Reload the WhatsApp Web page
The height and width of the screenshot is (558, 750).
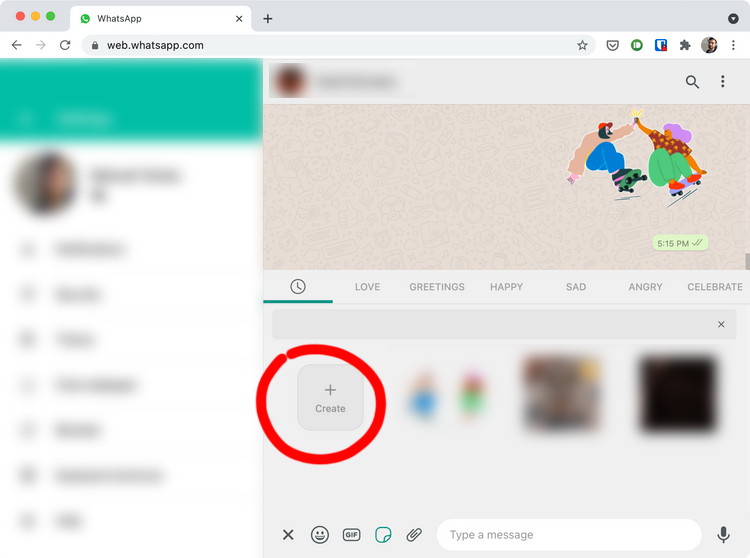pos(65,45)
